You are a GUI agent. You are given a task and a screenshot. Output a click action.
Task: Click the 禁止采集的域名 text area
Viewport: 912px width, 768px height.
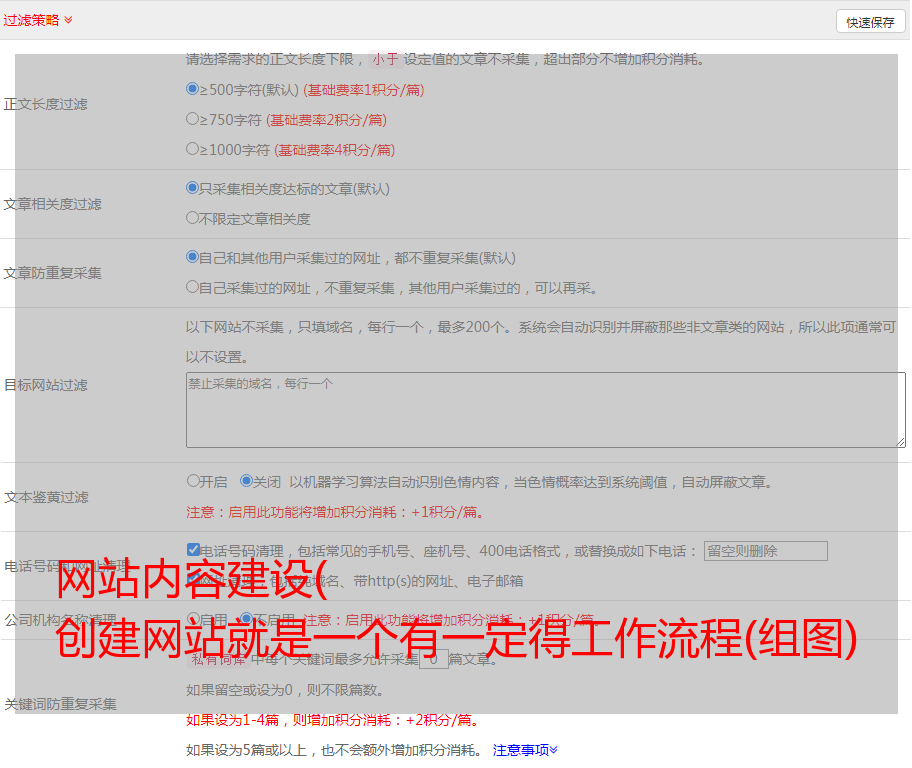coord(545,410)
